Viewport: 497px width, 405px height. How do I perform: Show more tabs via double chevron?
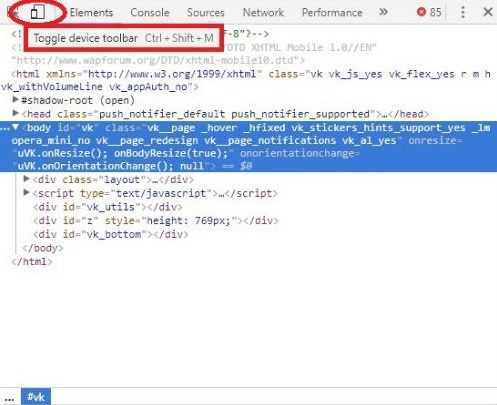(383, 12)
